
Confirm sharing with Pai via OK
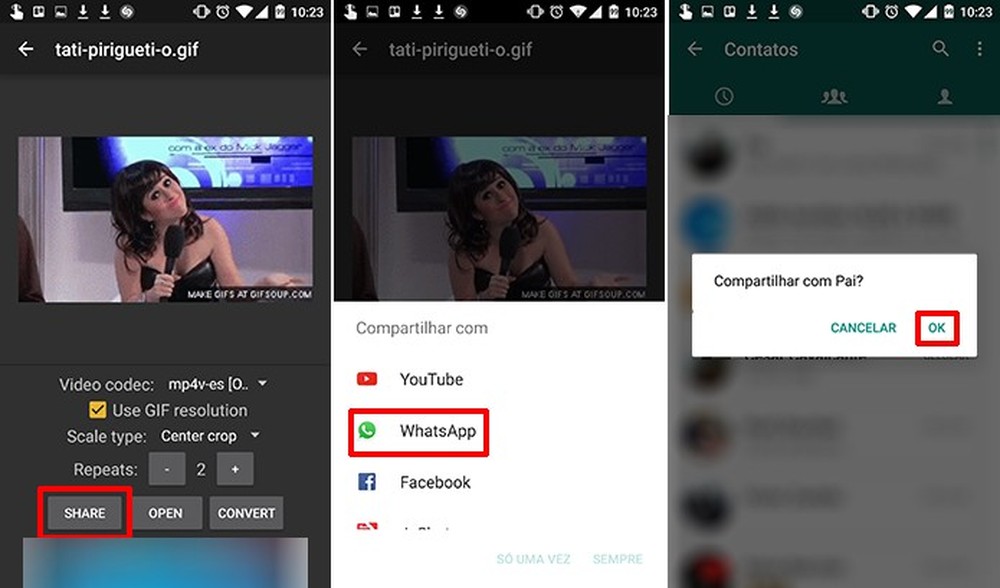(x=936, y=327)
